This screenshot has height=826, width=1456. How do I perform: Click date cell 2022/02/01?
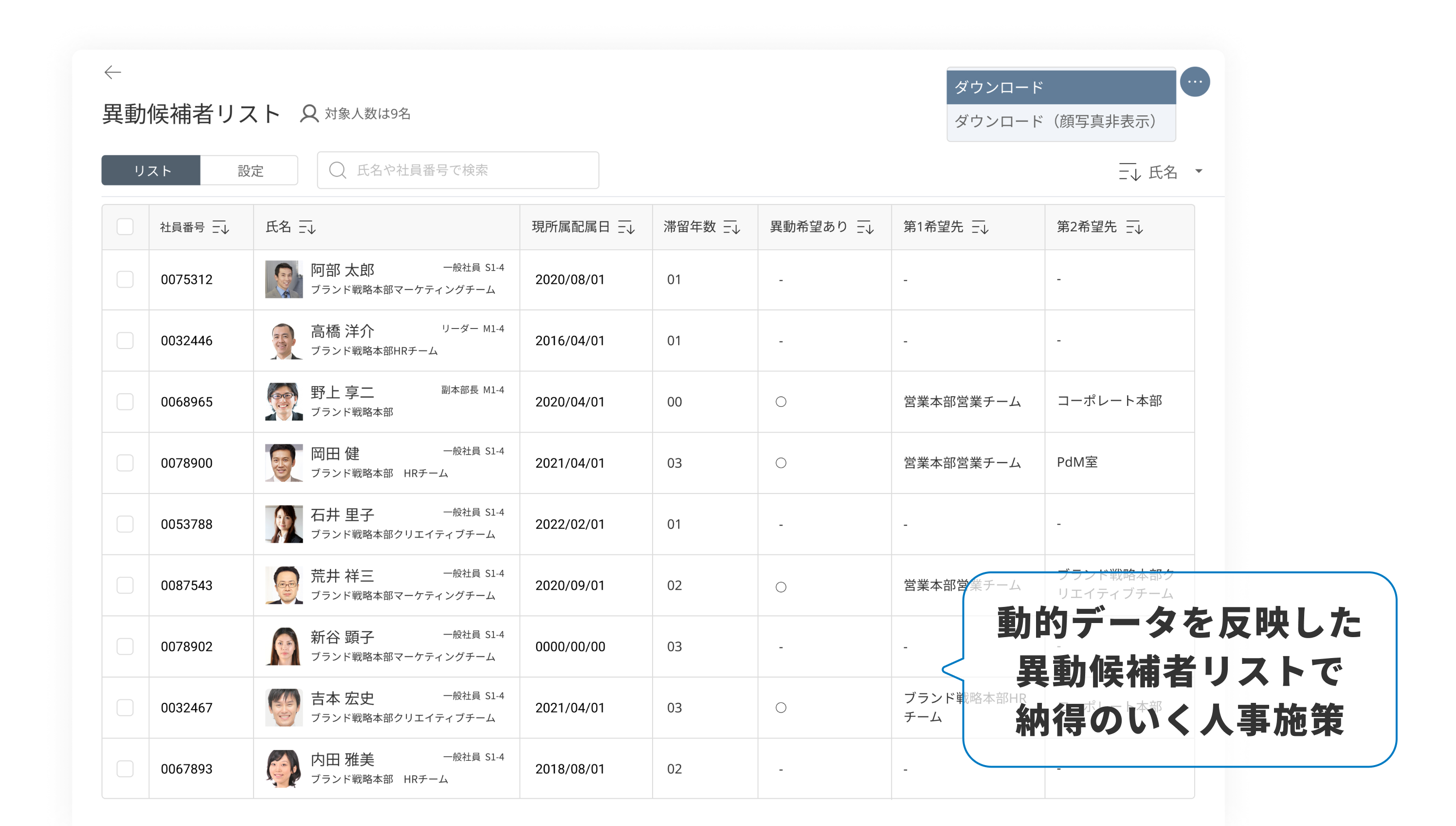pyautogui.click(x=569, y=524)
